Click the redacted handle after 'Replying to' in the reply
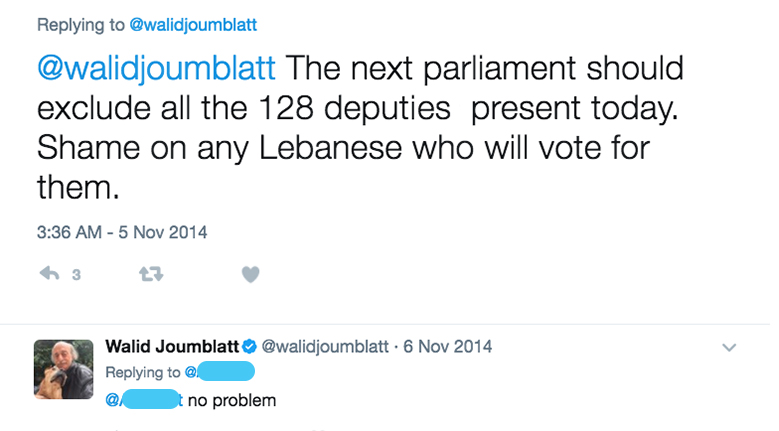779x431 pixels. (x=224, y=373)
